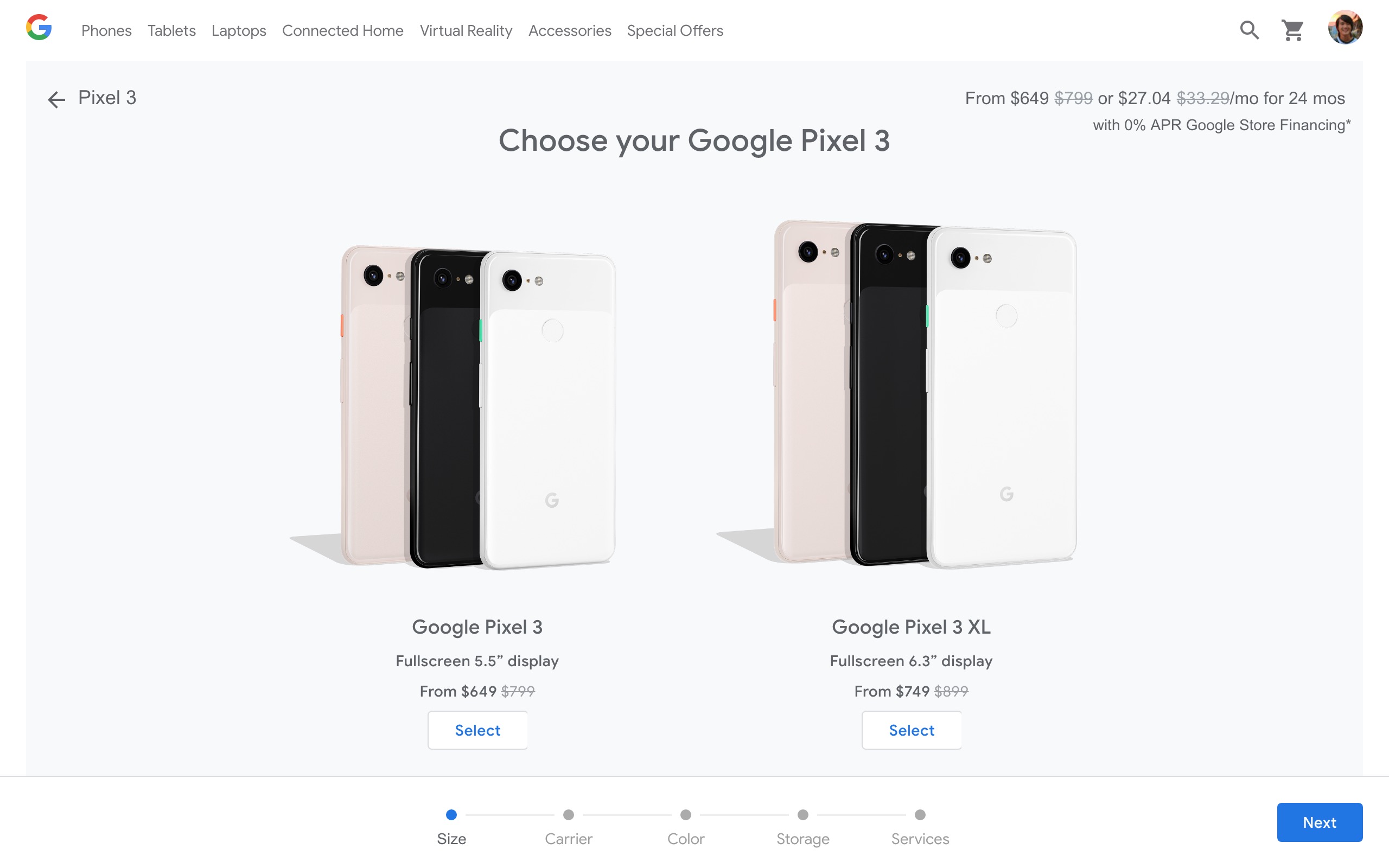
Task: Select the Google Pixel 3 XL
Action: click(911, 730)
